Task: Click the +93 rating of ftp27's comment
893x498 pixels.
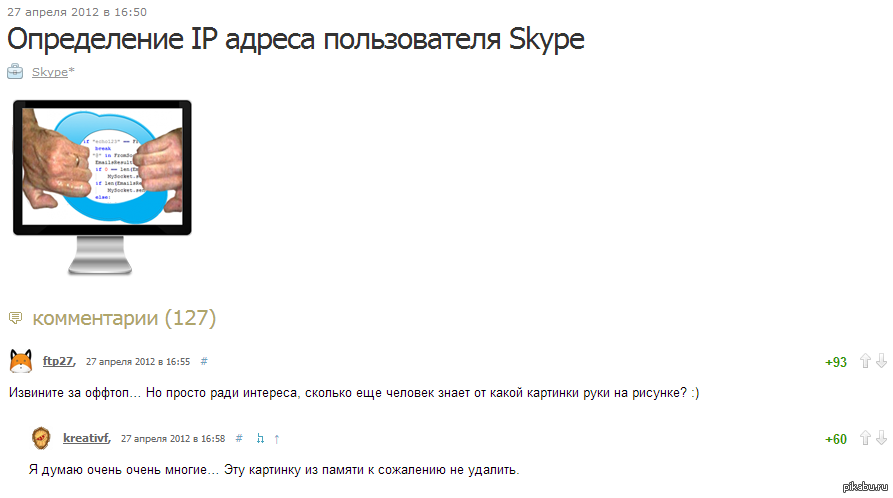Action: pyautogui.click(x=836, y=362)
